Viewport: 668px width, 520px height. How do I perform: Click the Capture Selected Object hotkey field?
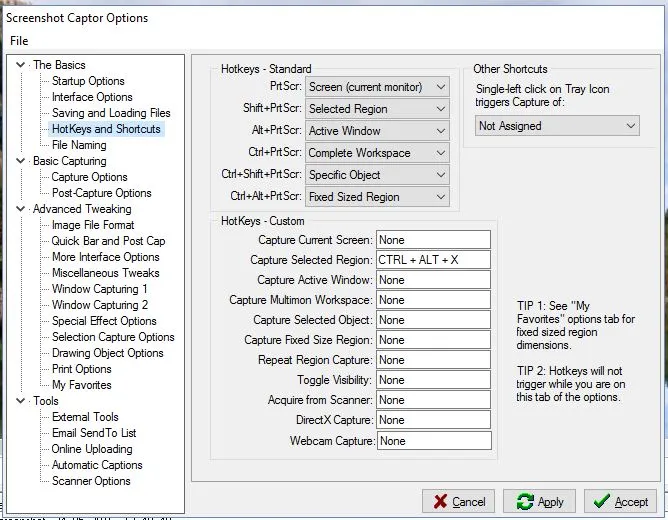pos(433,320)
